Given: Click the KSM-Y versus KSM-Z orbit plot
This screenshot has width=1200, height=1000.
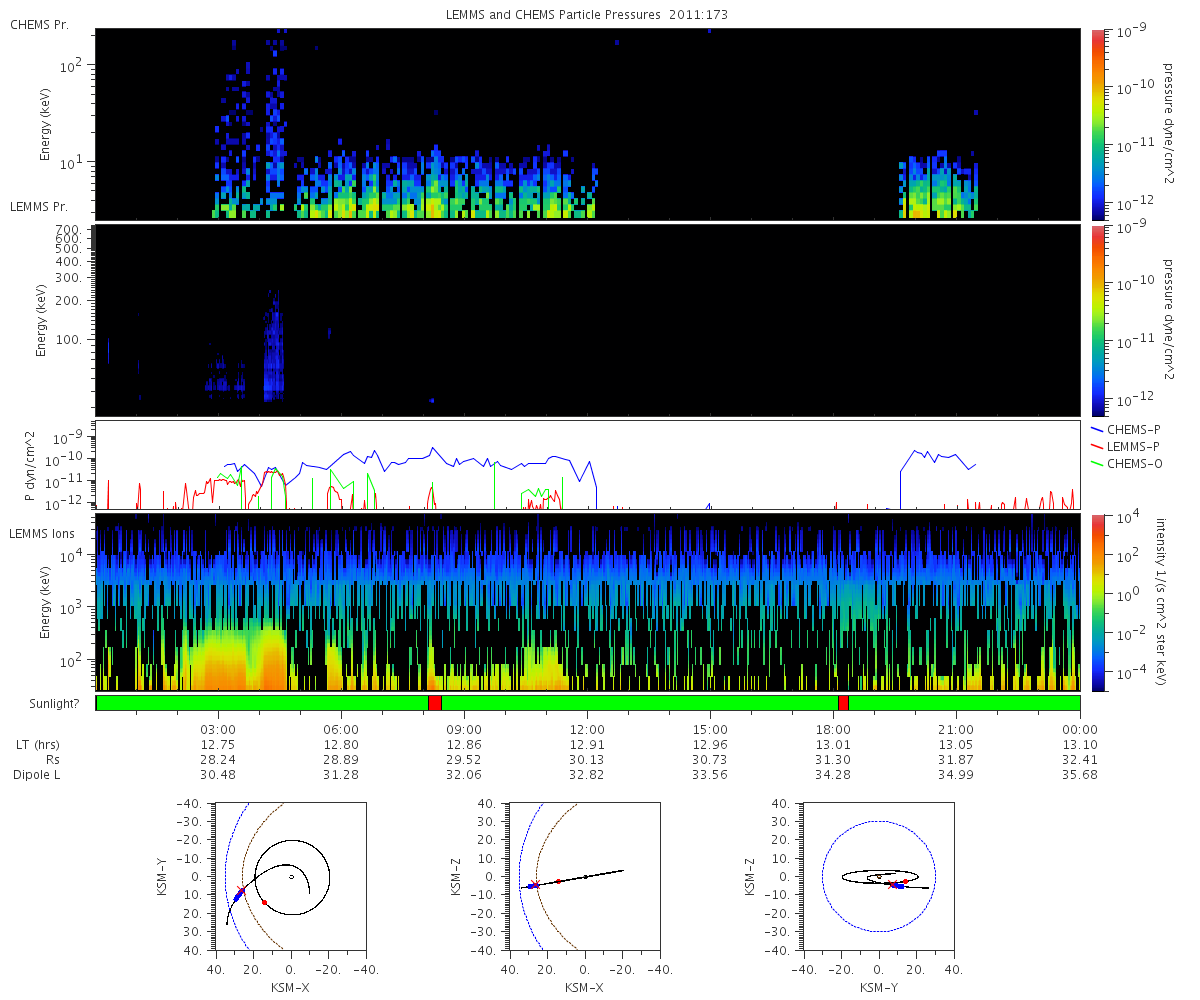Looking at the screenshot, I should tap(878, 876).
